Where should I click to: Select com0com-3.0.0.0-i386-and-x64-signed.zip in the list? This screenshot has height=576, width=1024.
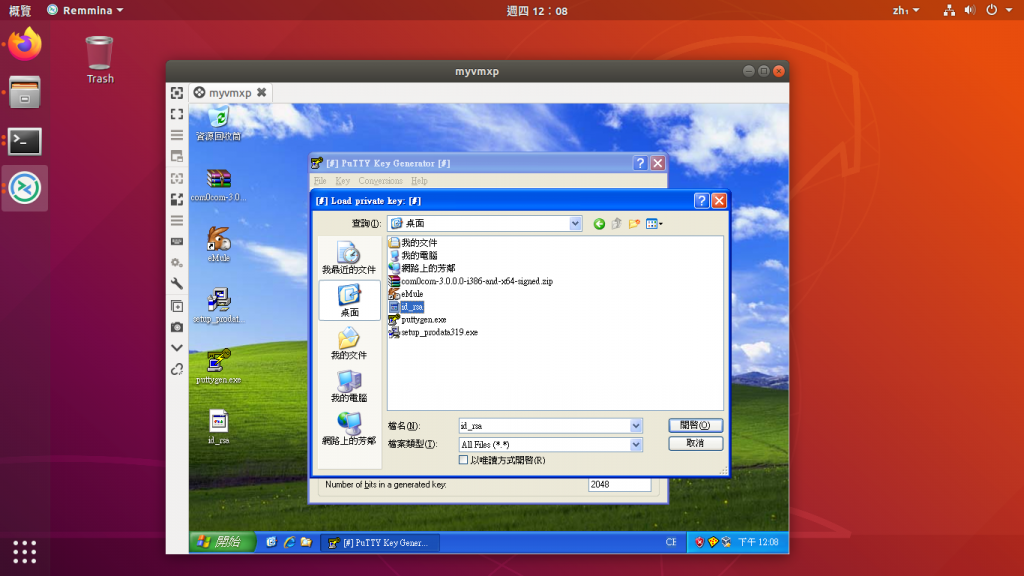click(x=471, y=281)
